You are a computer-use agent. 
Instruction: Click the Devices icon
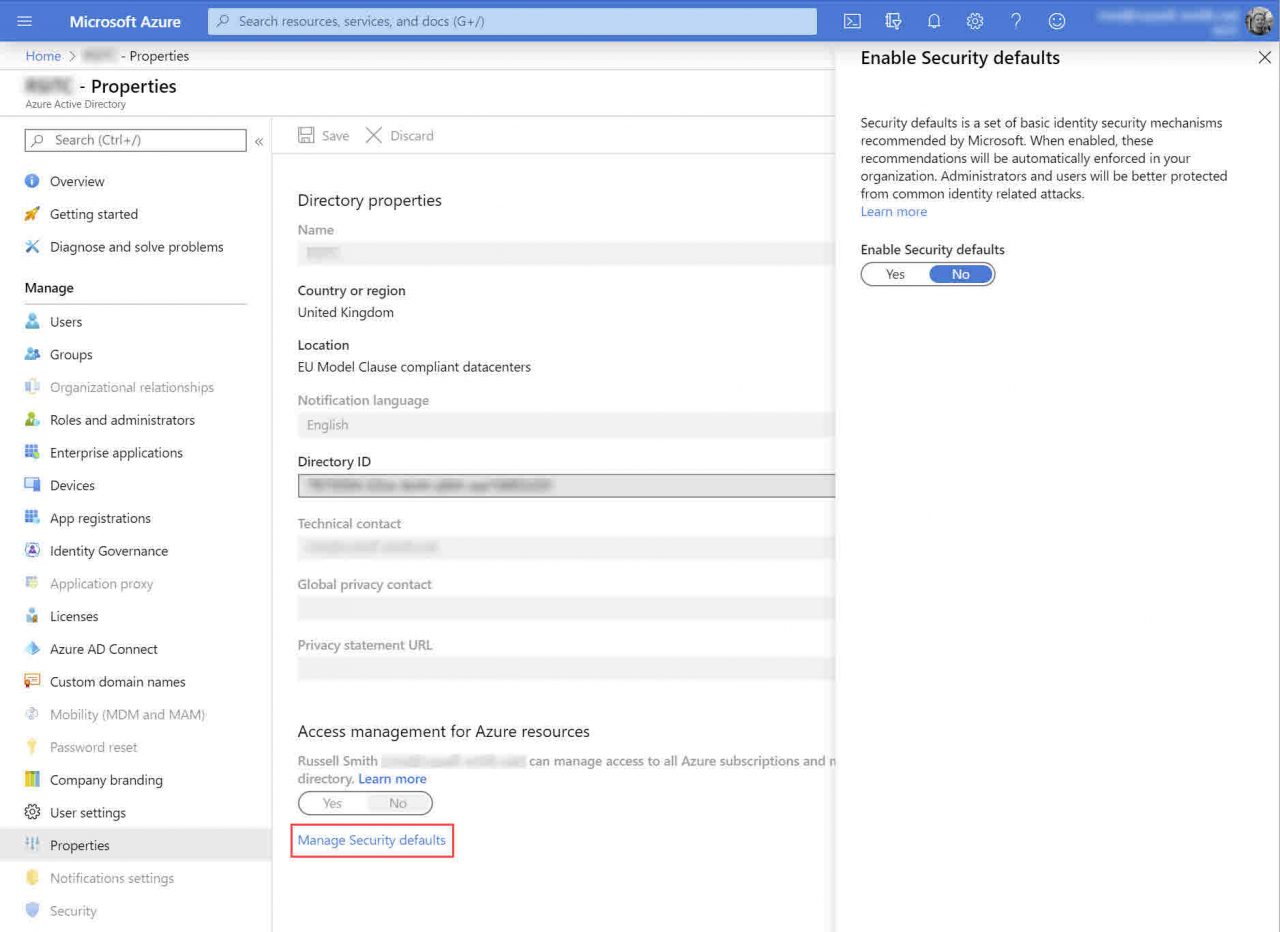tap(32, 485)
